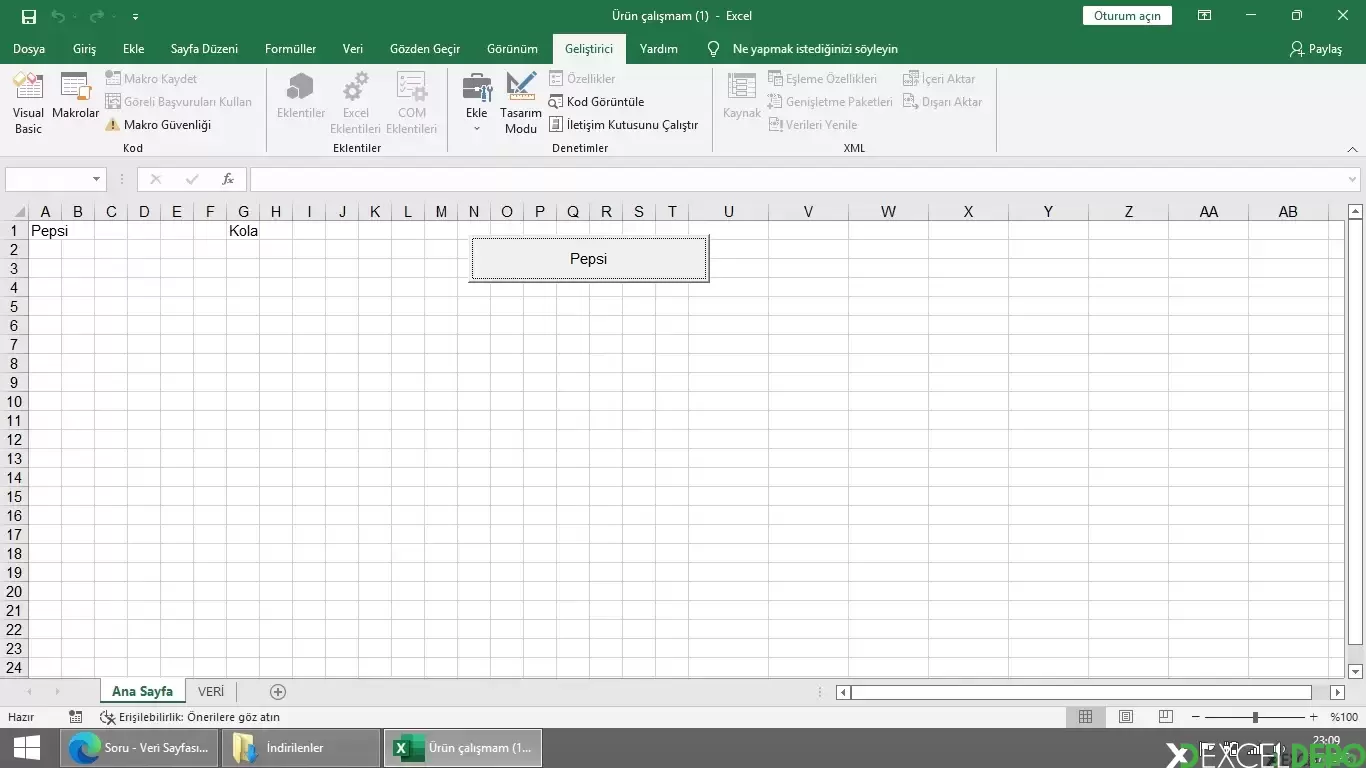Image resolution: width=1366 pixels, height=768 pixels.
Task: Add a new sheet with plus button
Action: 278,692
